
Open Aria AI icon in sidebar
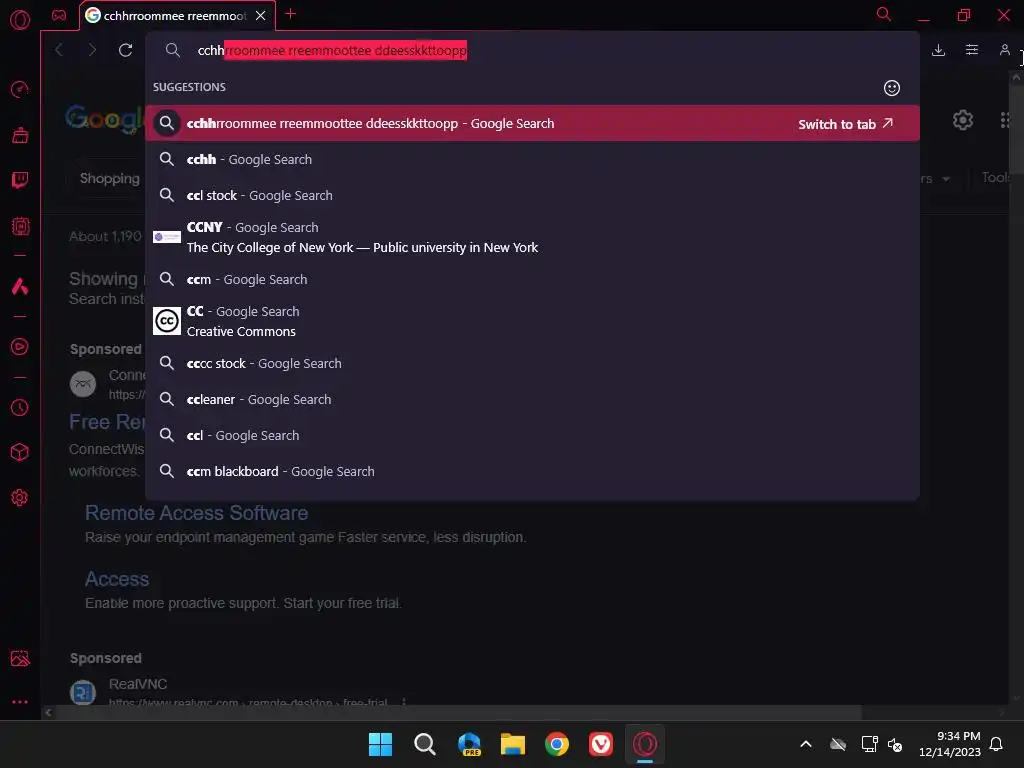click(20, 286)
